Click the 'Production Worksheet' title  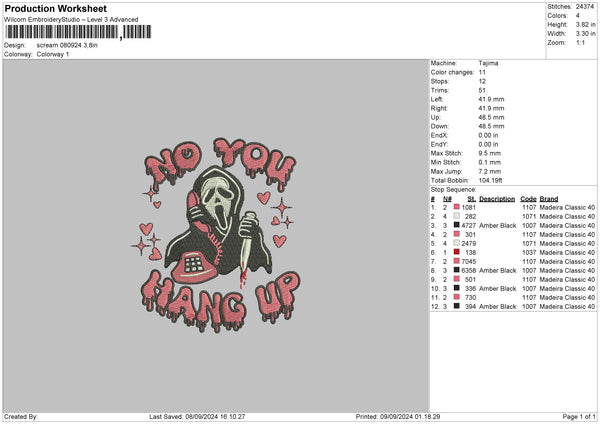click(56, 8)
